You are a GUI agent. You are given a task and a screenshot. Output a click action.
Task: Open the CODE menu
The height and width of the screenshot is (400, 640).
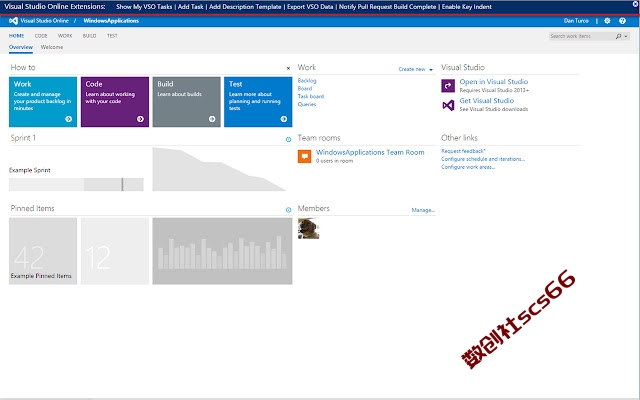pos(41,36)
